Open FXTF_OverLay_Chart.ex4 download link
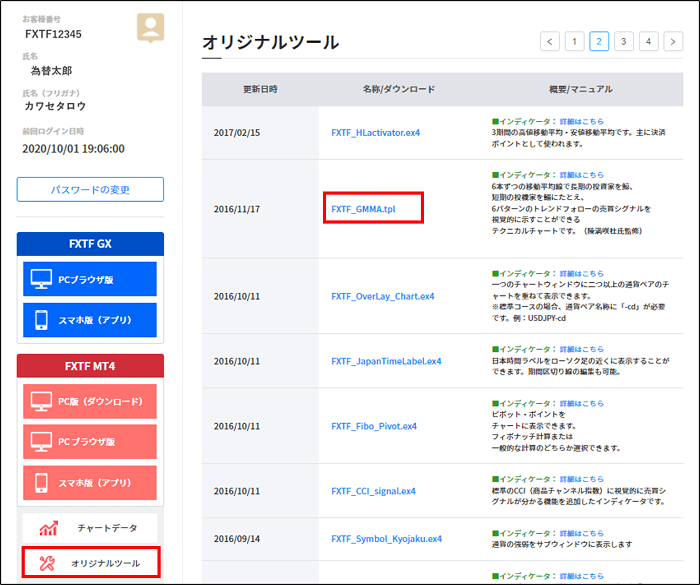700x585 pixels. pos(383,296)
